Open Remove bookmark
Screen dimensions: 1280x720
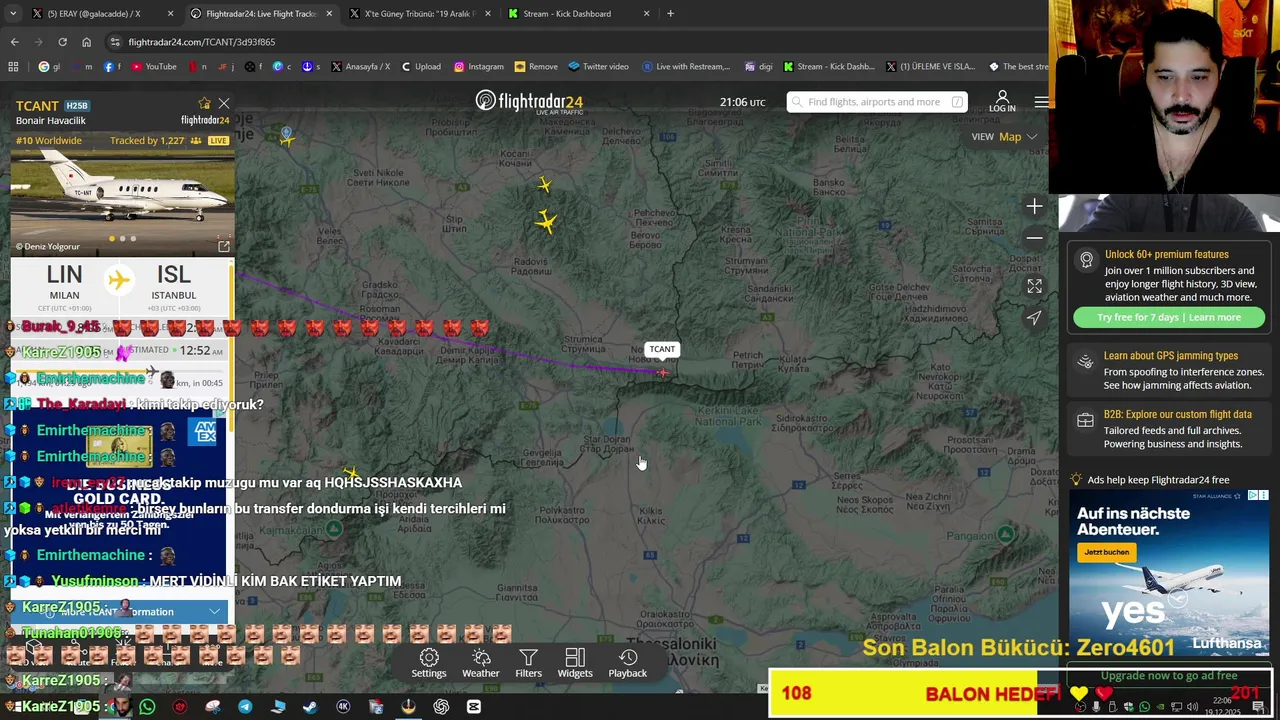pos(536,67)
